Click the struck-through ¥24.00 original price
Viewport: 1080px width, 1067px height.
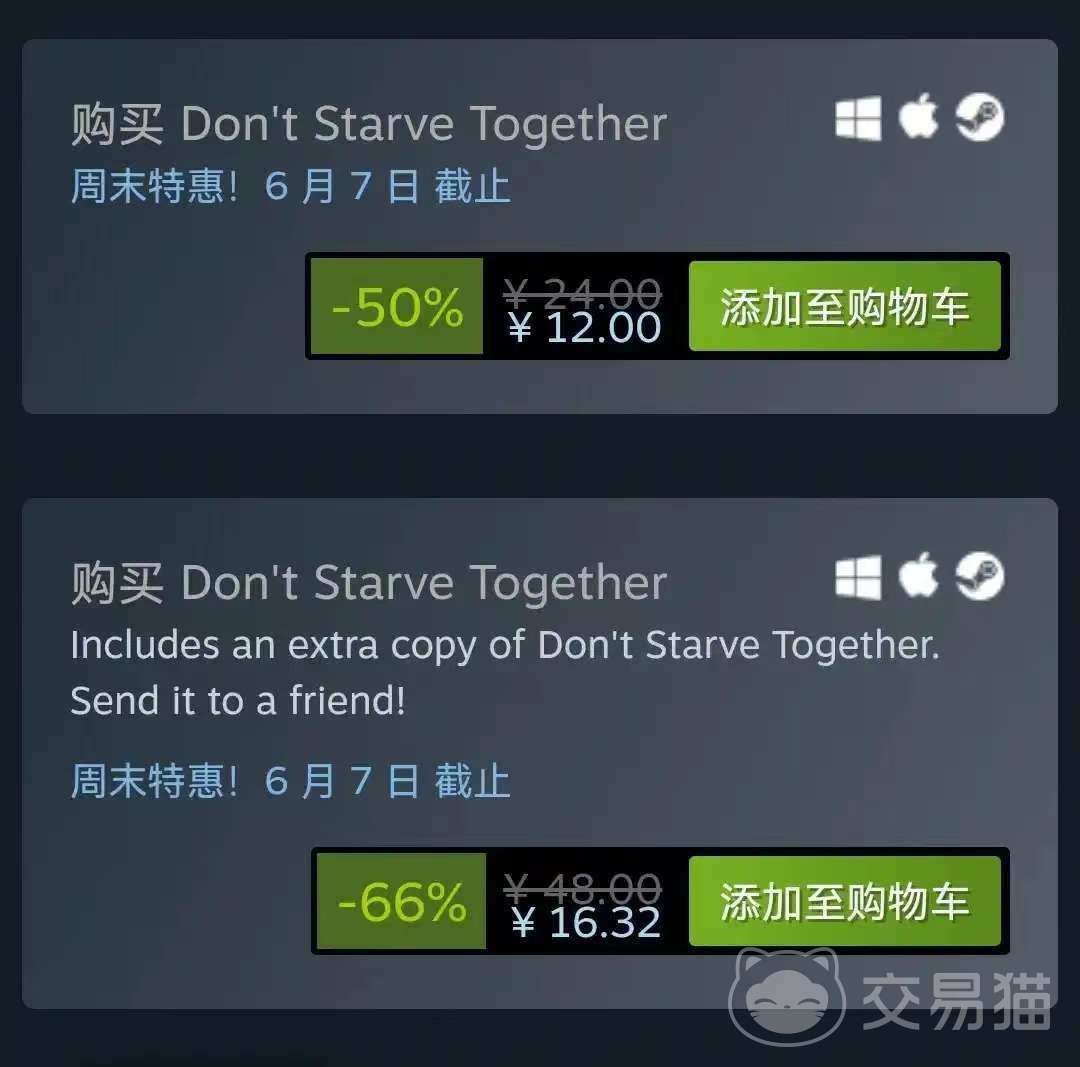pyautogui.click(x=583, y=293)
